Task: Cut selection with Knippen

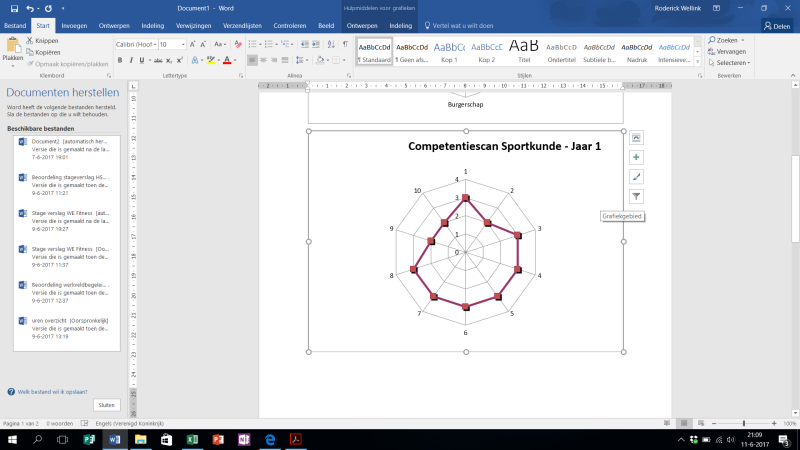Action: [x=42, y=40]
